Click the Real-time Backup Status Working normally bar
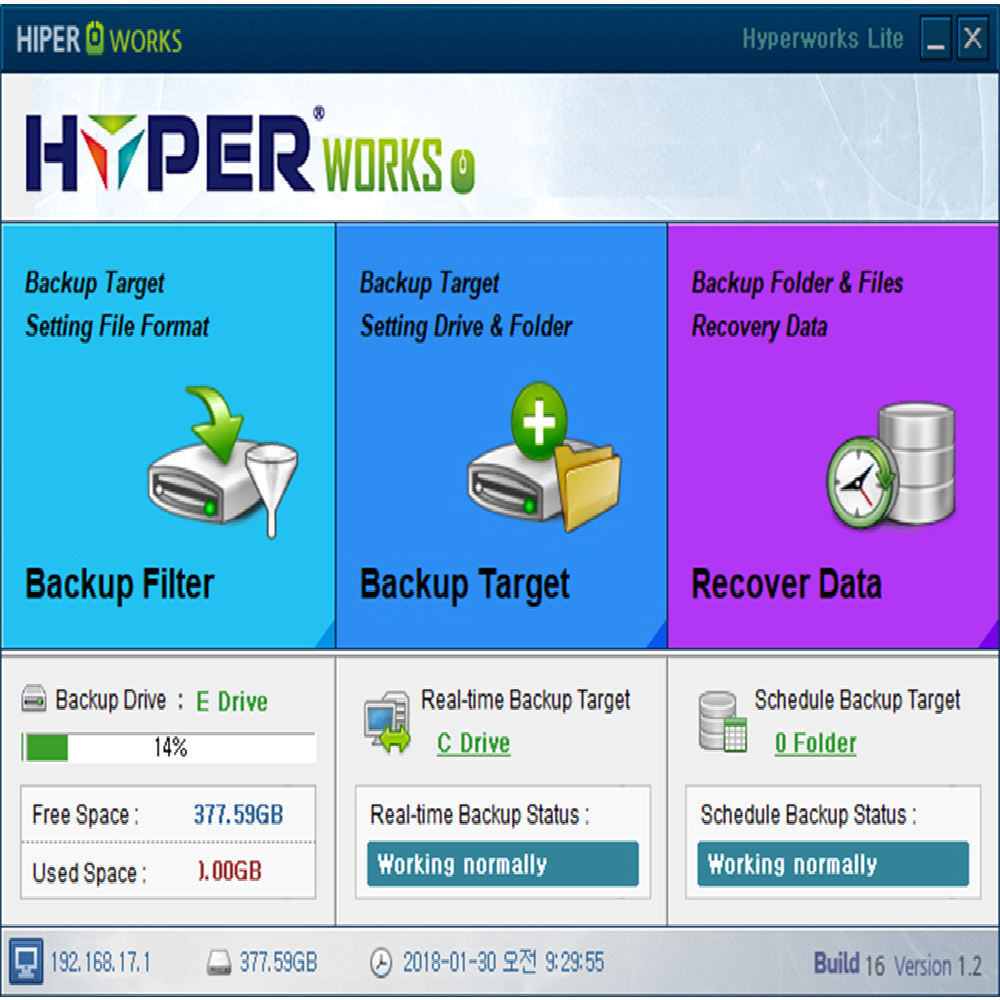Image resolution: width=1000 pixels, height=1000 pixels. pos(502,865)
